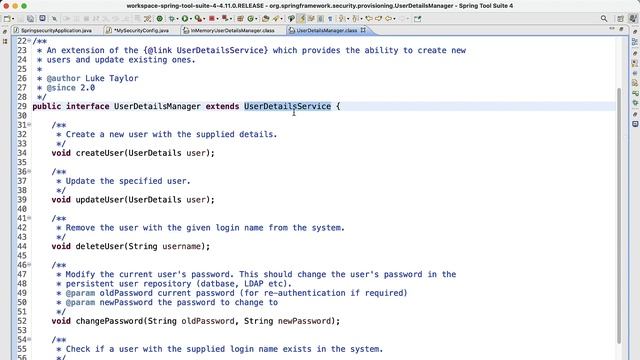Screen dimensions: 640x360
Task: Open the Next Annotation dropdown arrow
Action: point(348,19)
